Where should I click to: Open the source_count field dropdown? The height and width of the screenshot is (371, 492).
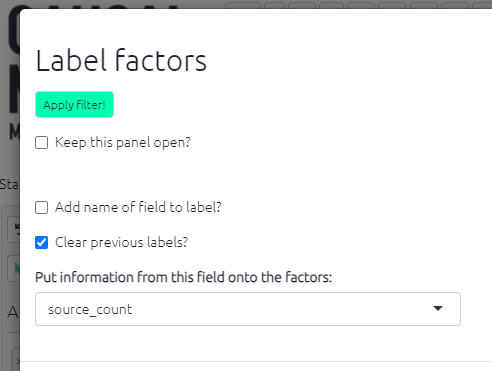pyautogui.click(x=248, y=309)
